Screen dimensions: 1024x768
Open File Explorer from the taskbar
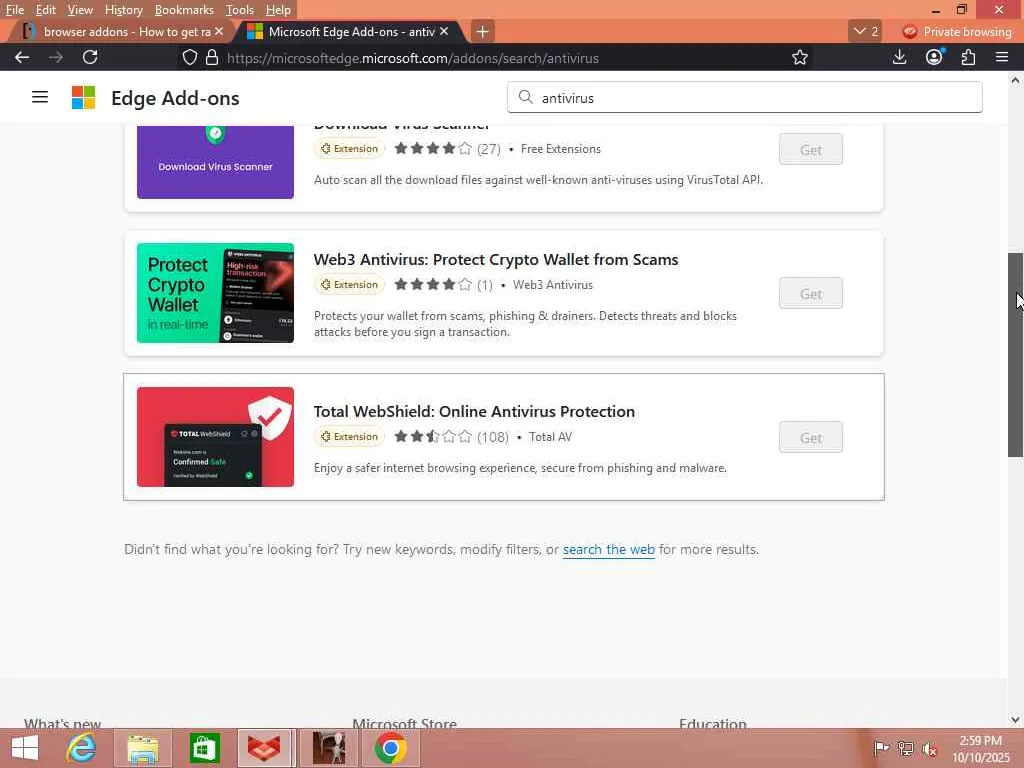tap(143, 748)
